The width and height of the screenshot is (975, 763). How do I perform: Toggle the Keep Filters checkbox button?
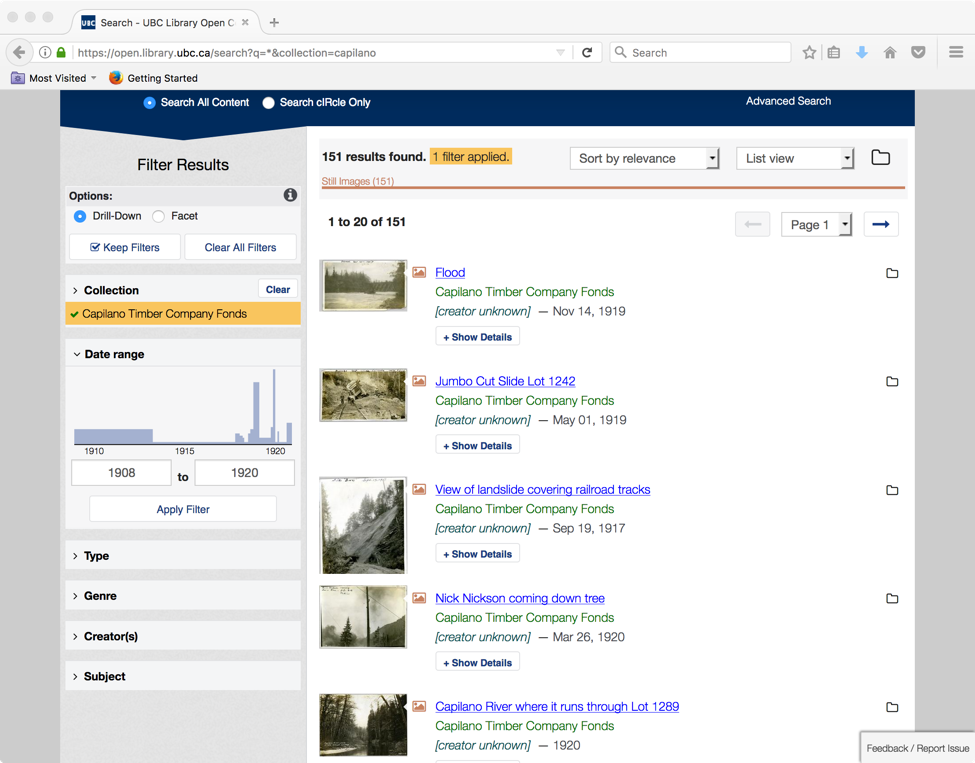point(125,247)
